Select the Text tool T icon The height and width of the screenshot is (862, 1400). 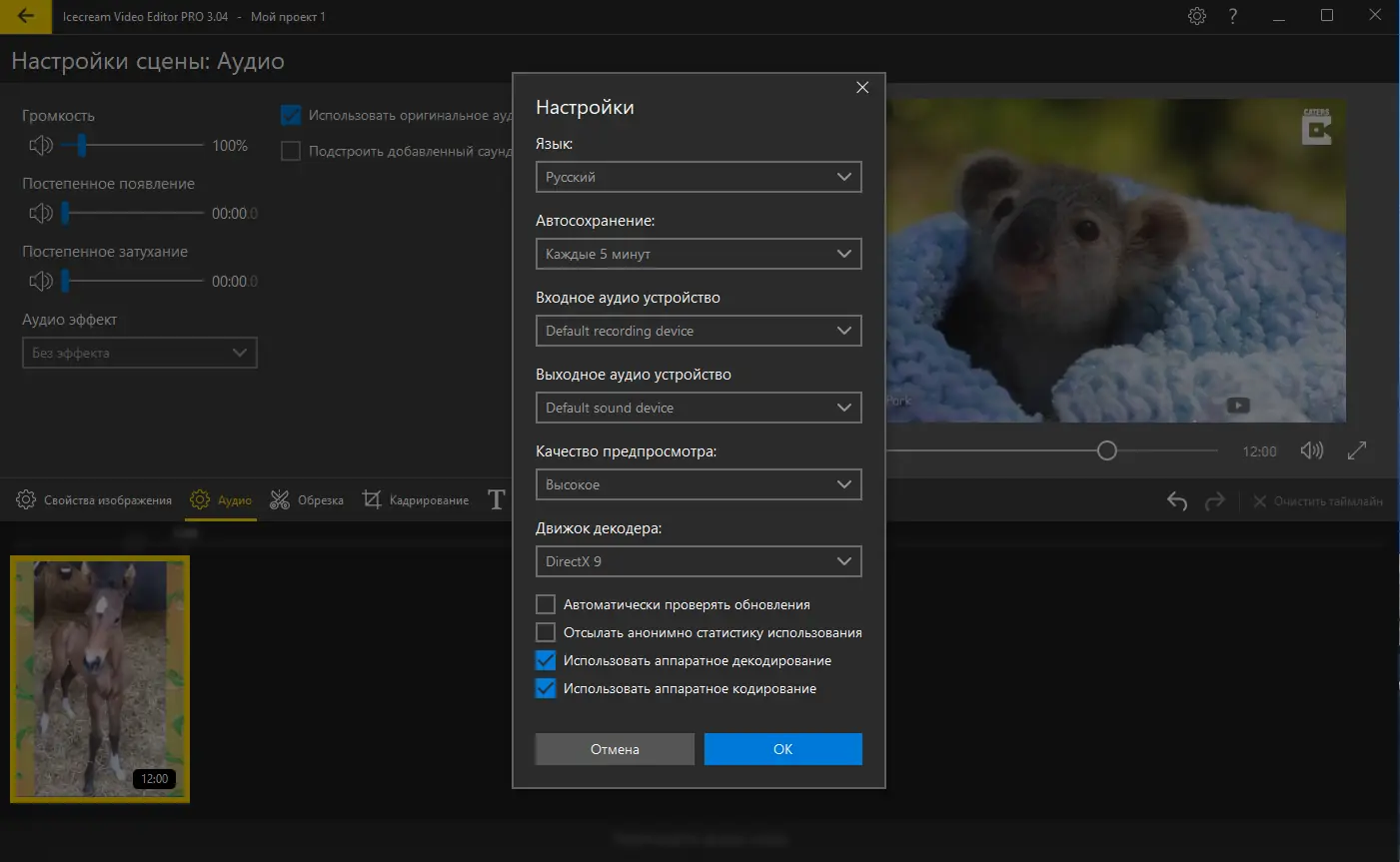[x=496, y=499]
